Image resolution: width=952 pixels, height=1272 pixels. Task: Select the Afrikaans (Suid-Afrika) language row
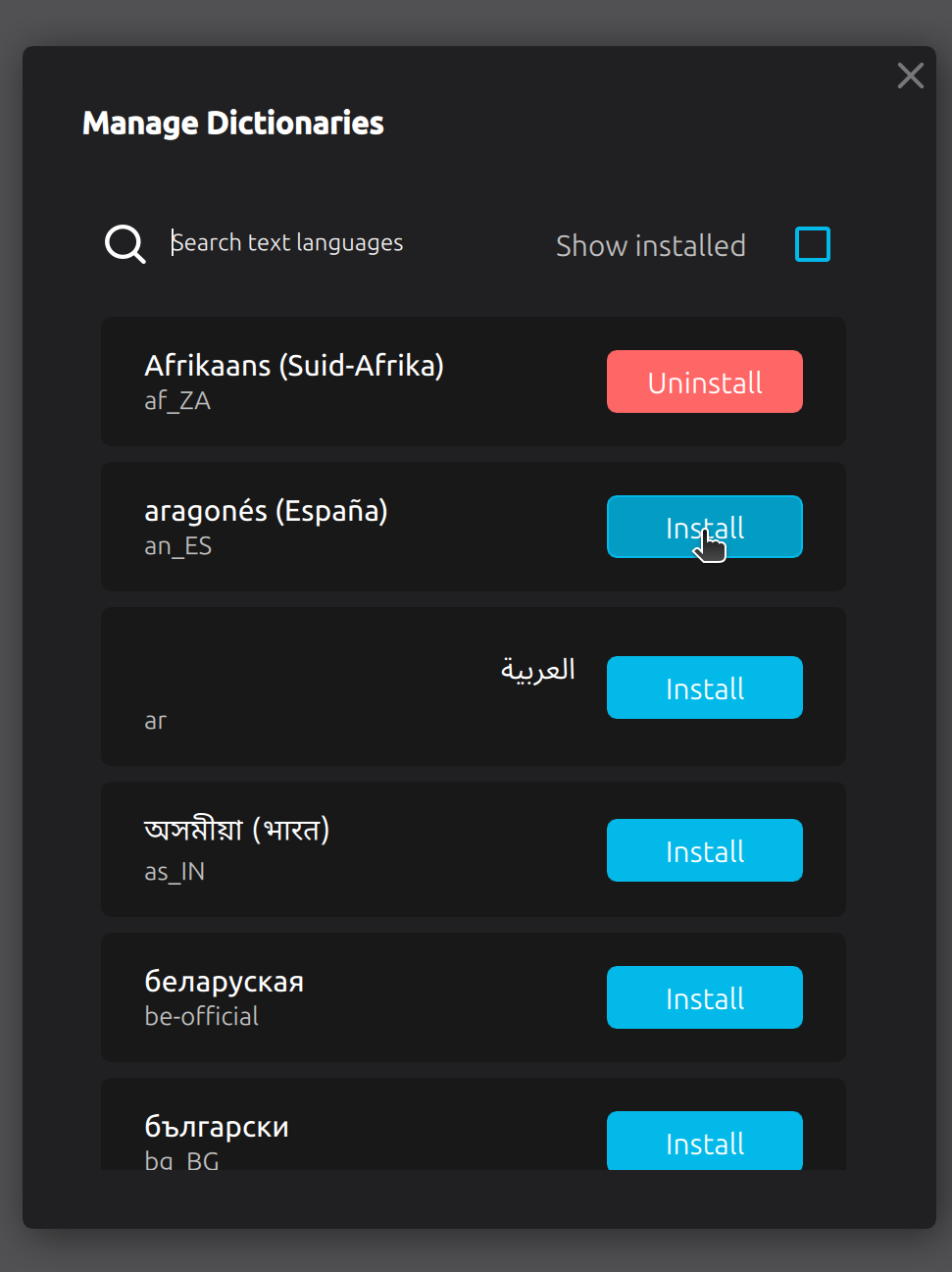tap(474, 382)
